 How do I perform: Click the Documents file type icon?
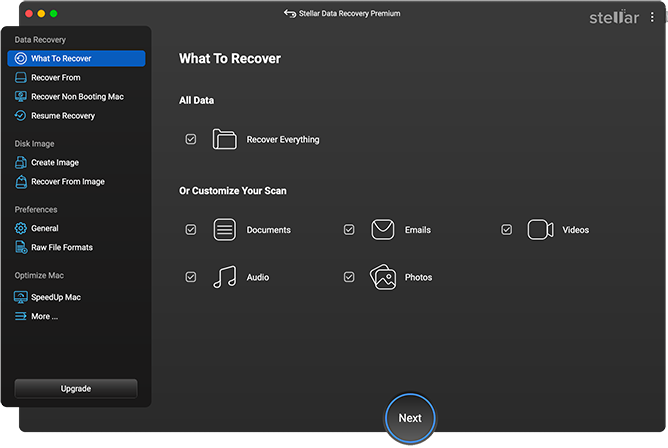click(x=224, y=230)
